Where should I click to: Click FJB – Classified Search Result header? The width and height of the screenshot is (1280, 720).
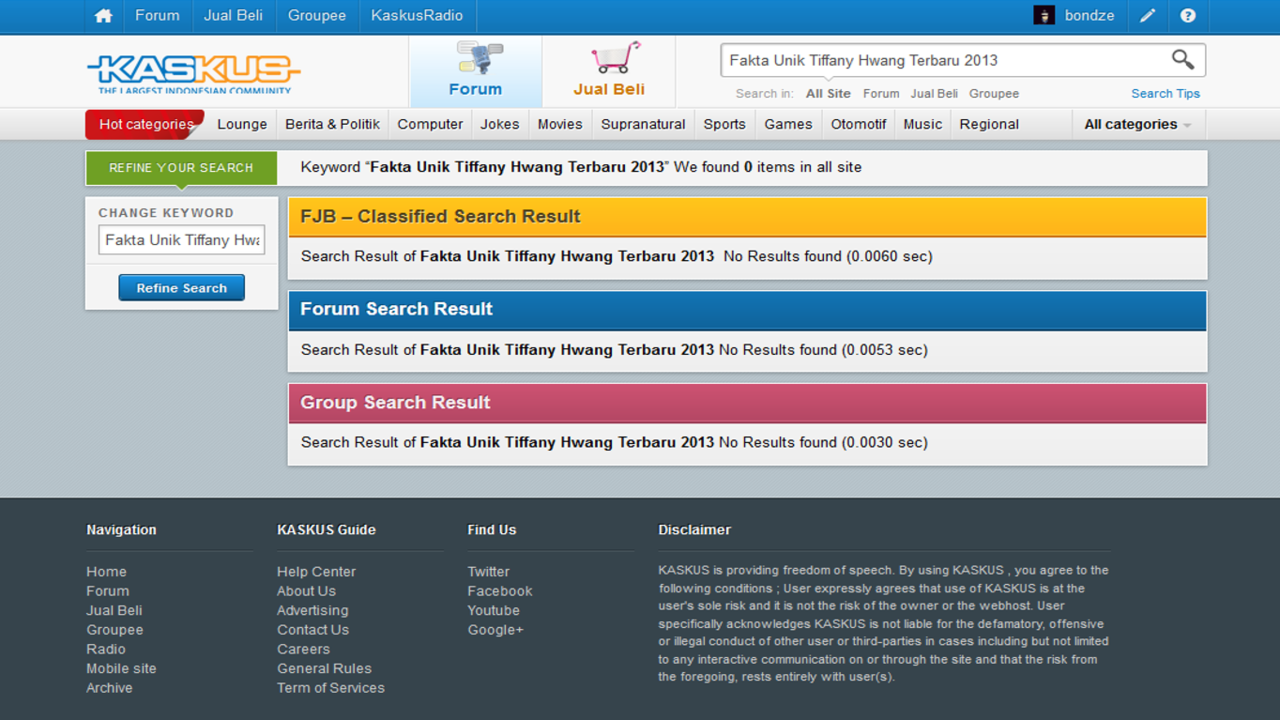pos(747,217)
